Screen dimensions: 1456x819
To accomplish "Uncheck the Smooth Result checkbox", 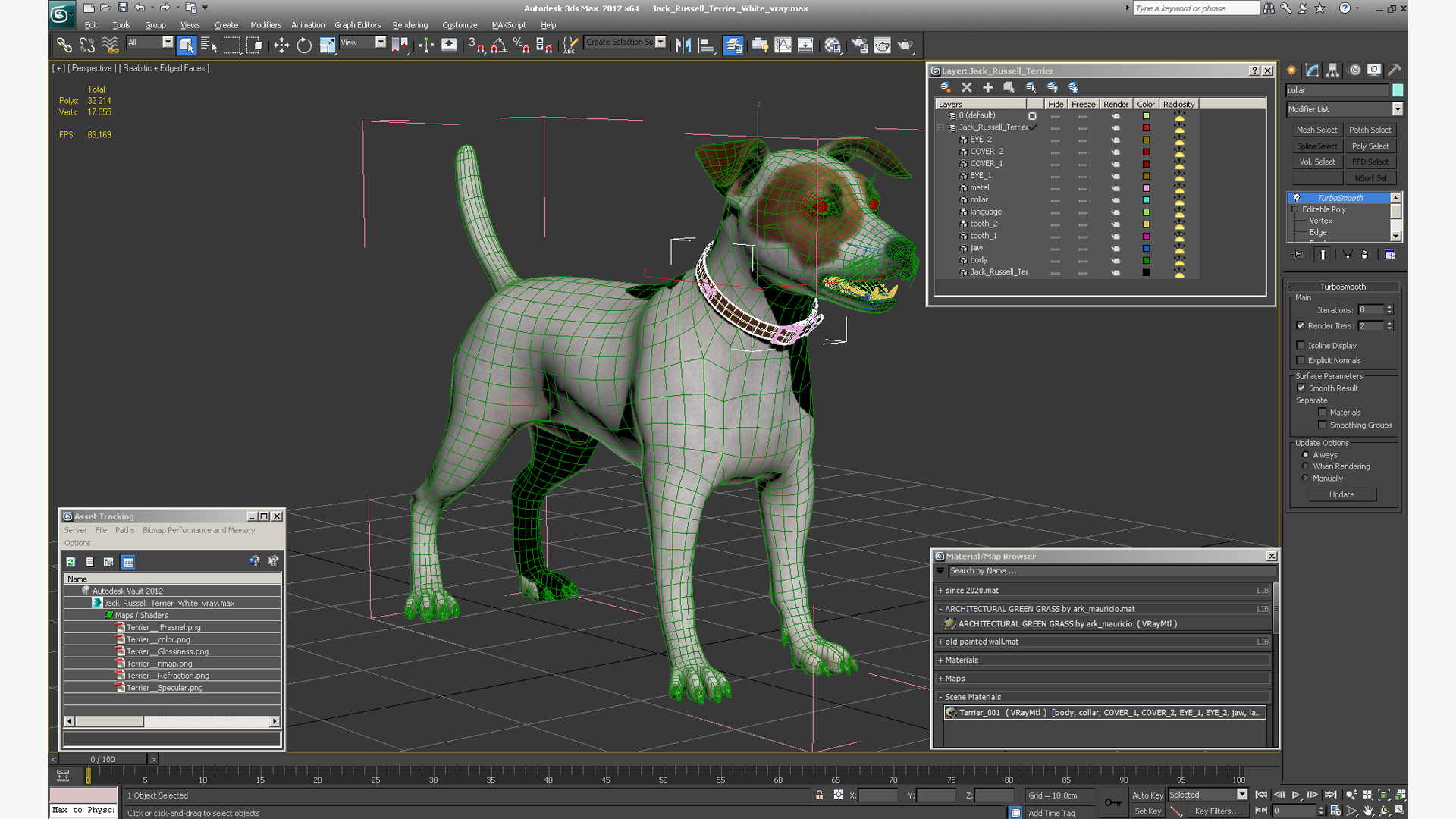I will tap(1301, 388).
